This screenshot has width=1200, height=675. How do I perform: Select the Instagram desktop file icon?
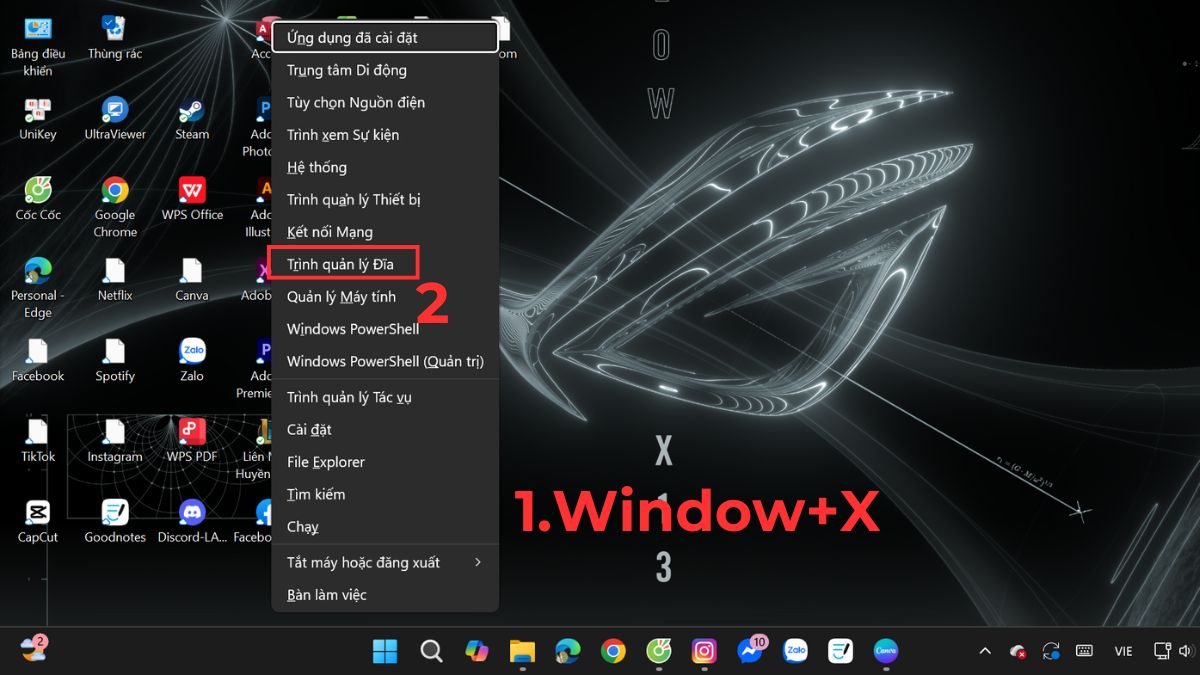(115, 441)
